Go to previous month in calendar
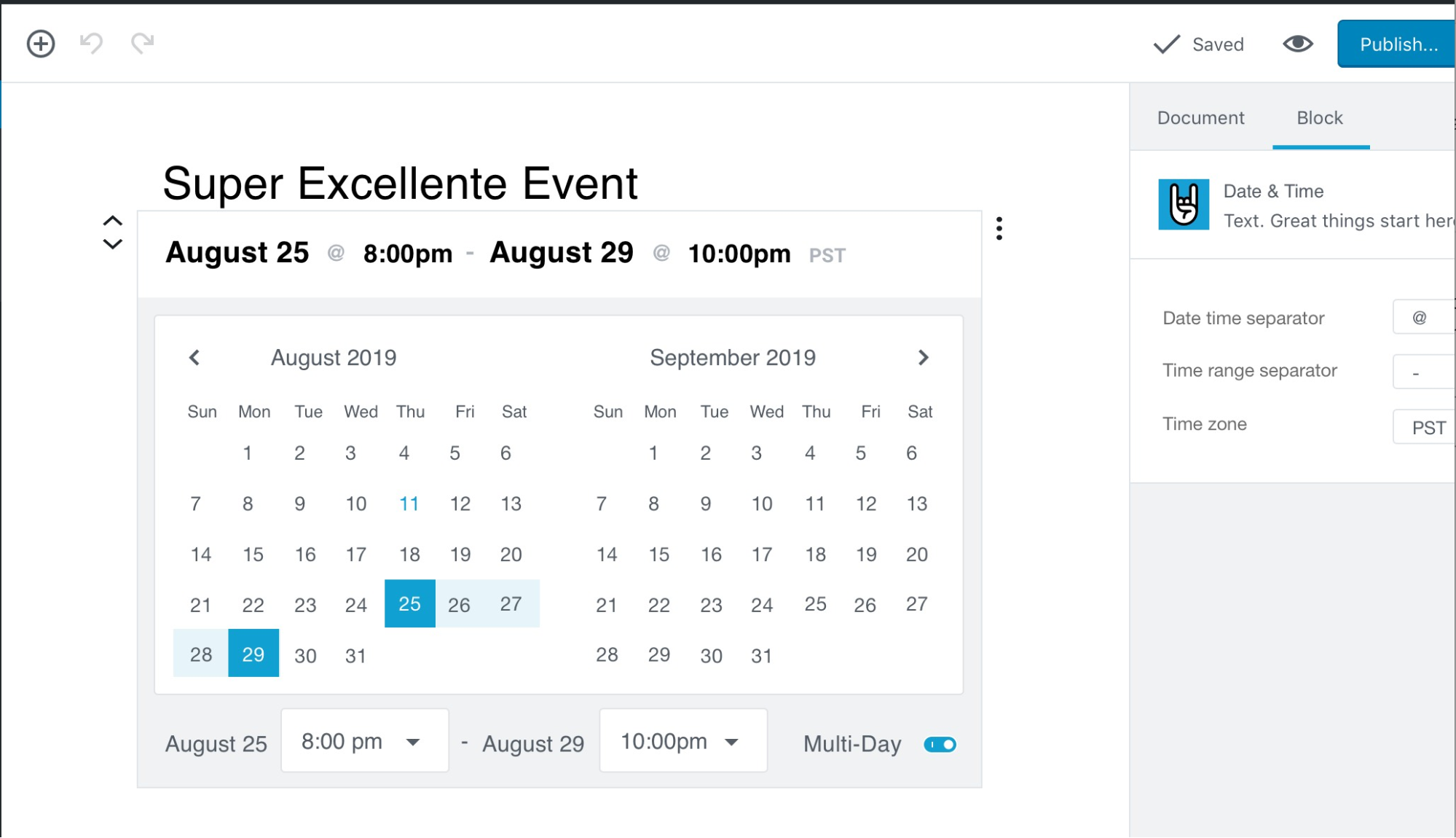 [194, 358]
